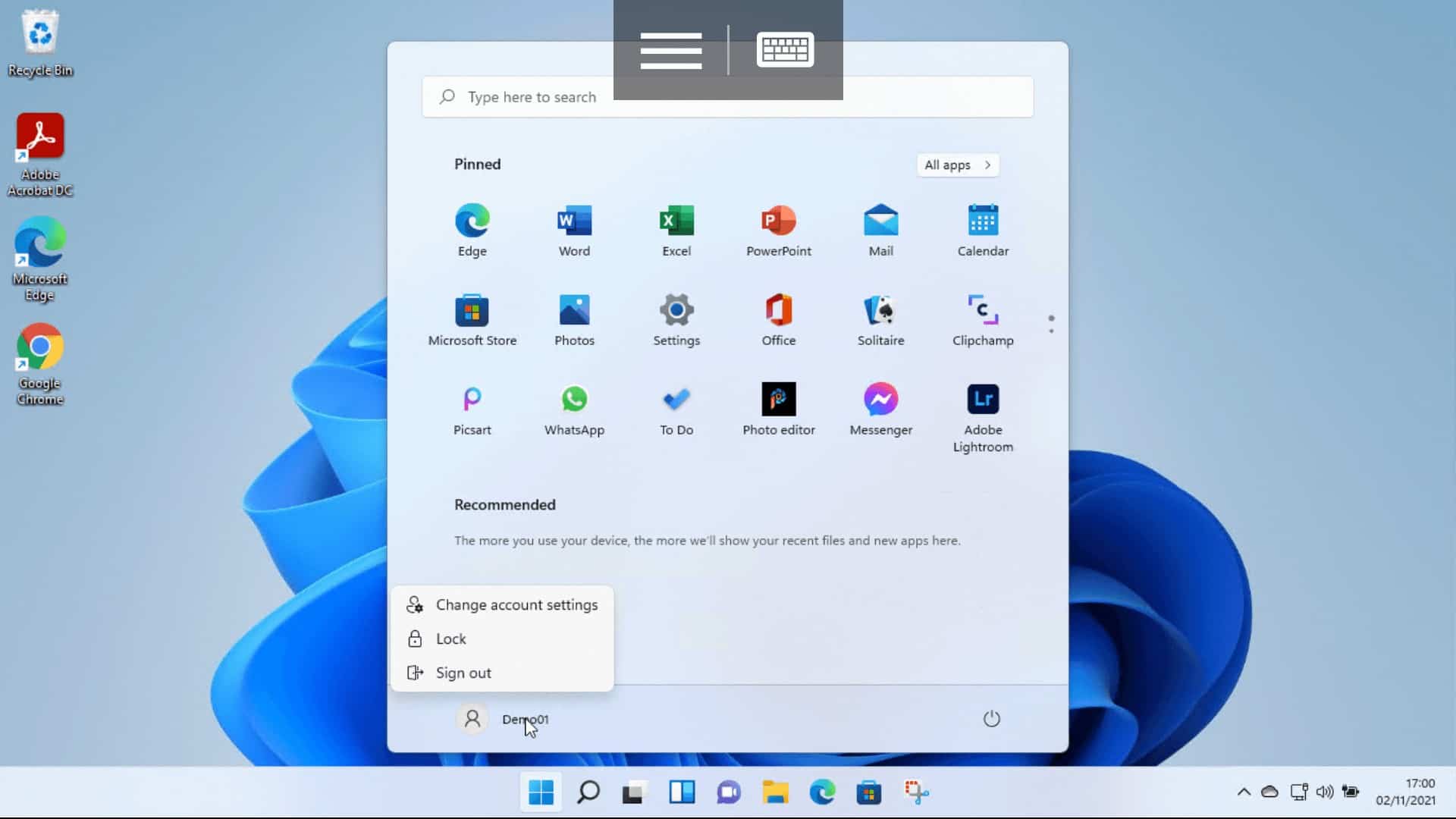Open Clipchamp video editor
This screenshot has height=819, width=1456.
(983, 320)
